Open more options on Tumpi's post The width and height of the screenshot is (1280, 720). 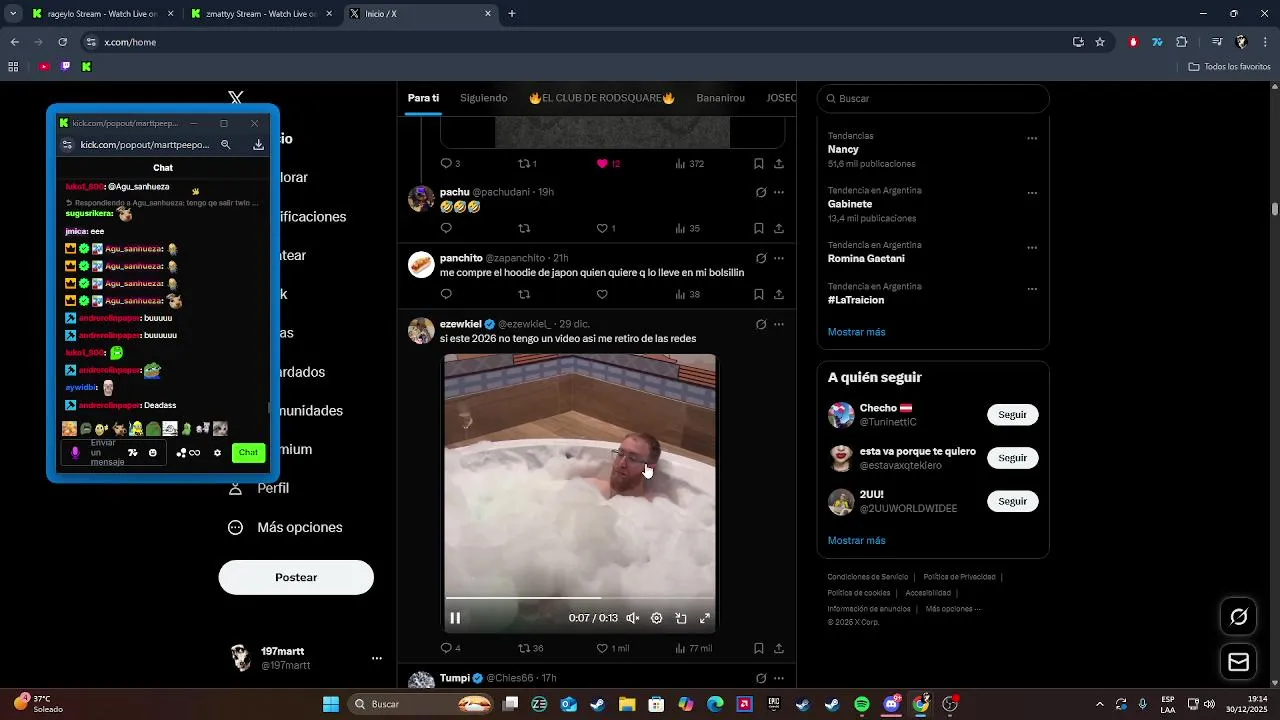tap(779, 678)
